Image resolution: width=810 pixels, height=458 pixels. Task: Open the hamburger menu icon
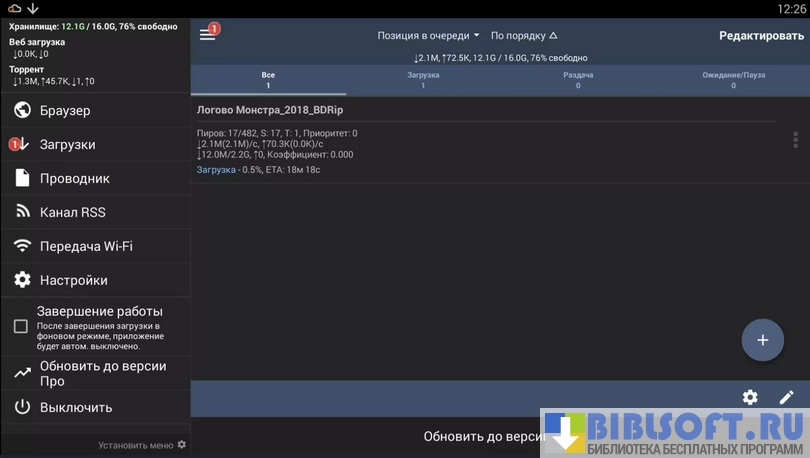(207, 35)
